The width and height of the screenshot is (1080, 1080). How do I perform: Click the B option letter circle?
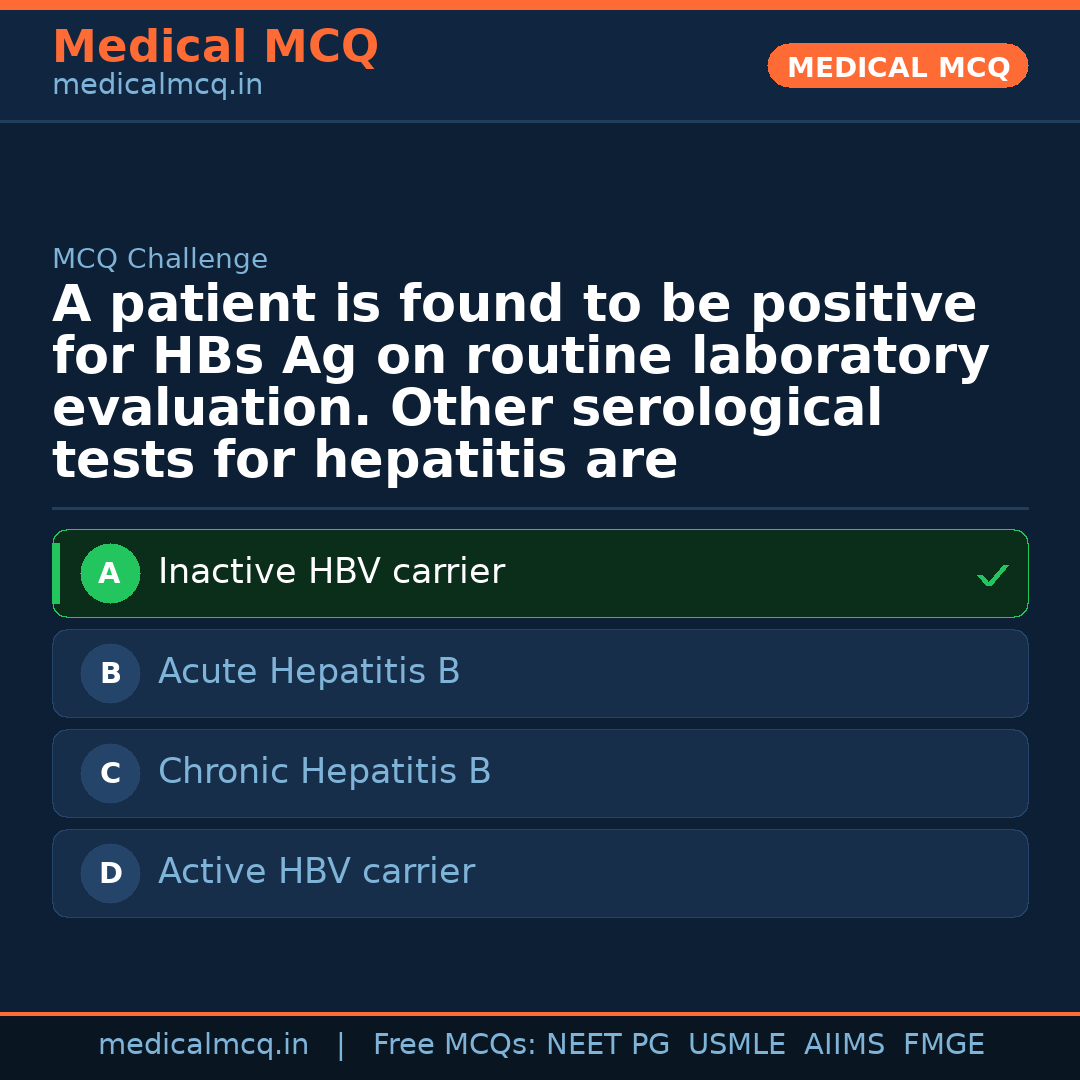[110, 674]
